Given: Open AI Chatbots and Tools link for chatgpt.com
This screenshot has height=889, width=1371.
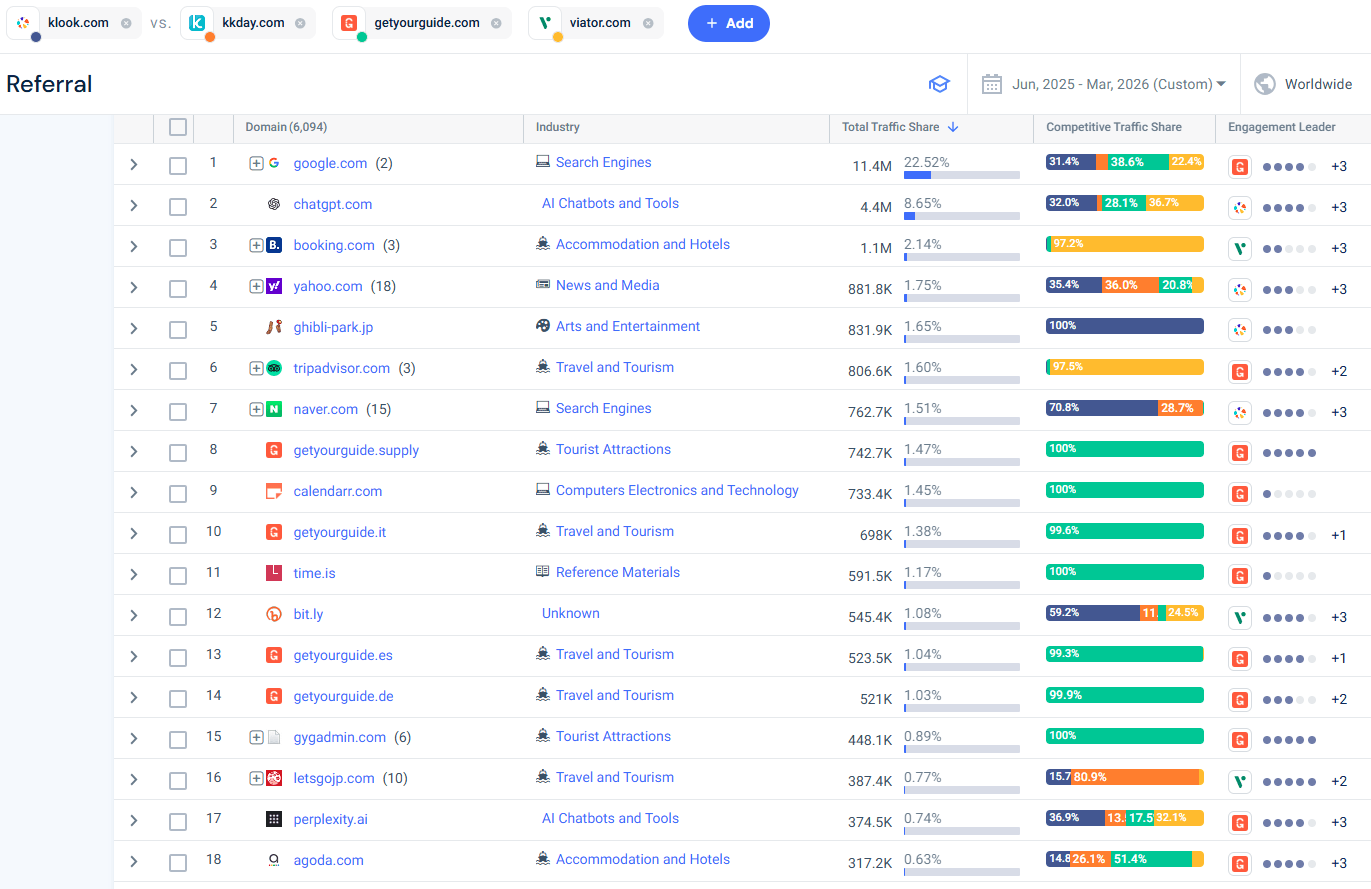Looking at the screenshot, I should click(x=610, y=203).
